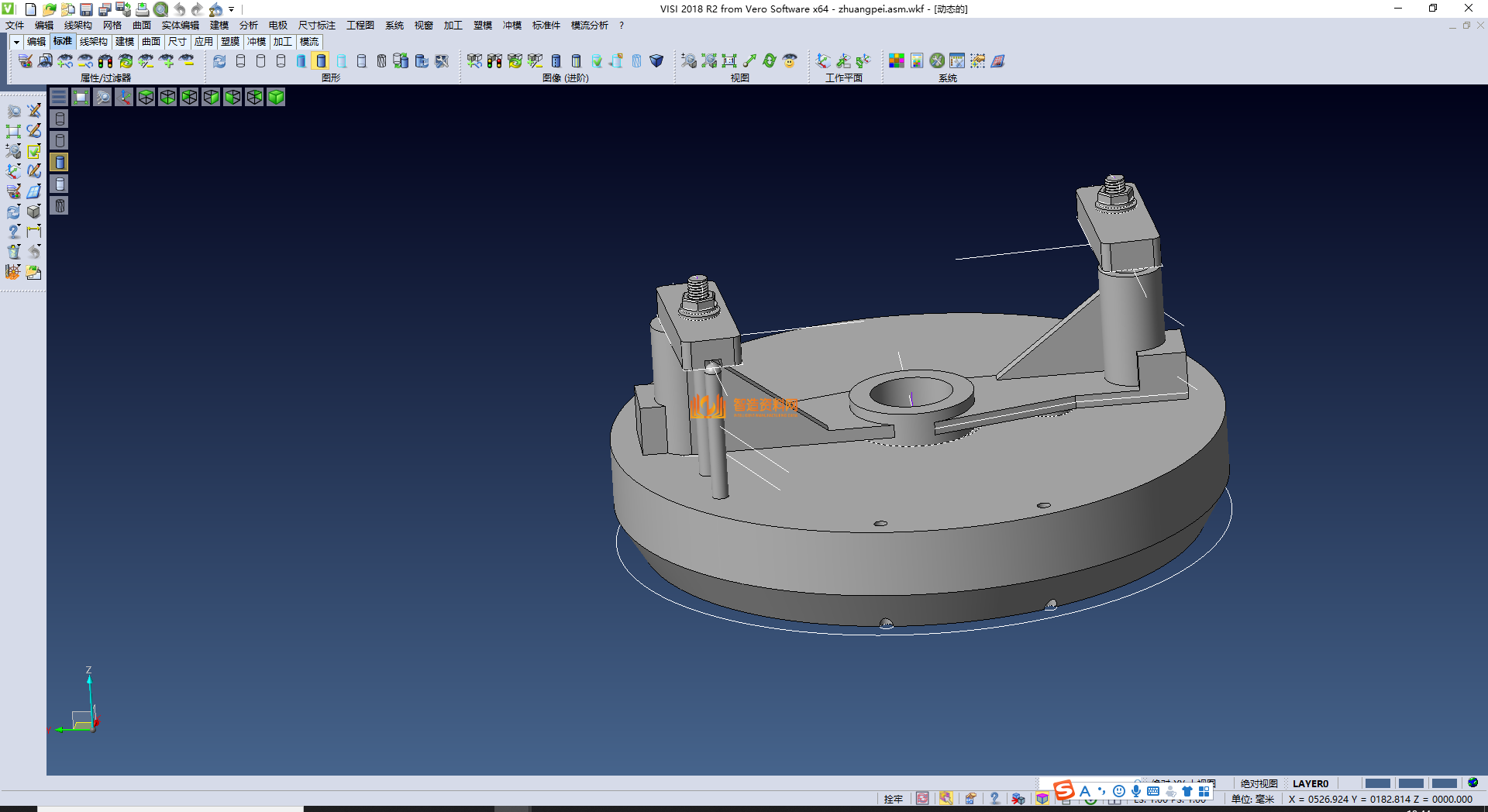Open the ribbon tab list dropdown arrow
This screenshot has width=1488, height=812.
[16, 42]
